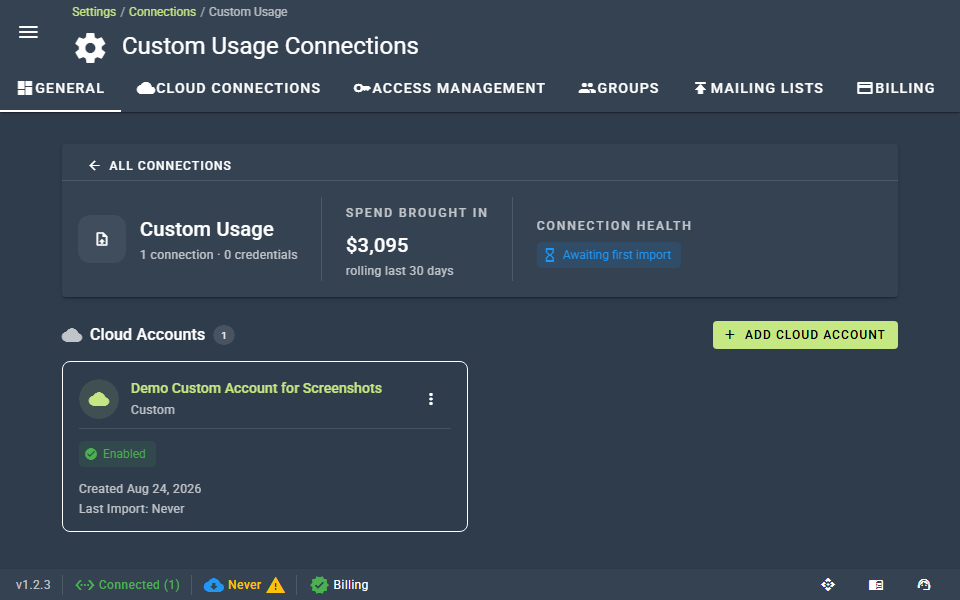Click the yellow warning triangle in status bar
This screenshot has width=960, height=600.
point(276,585)
